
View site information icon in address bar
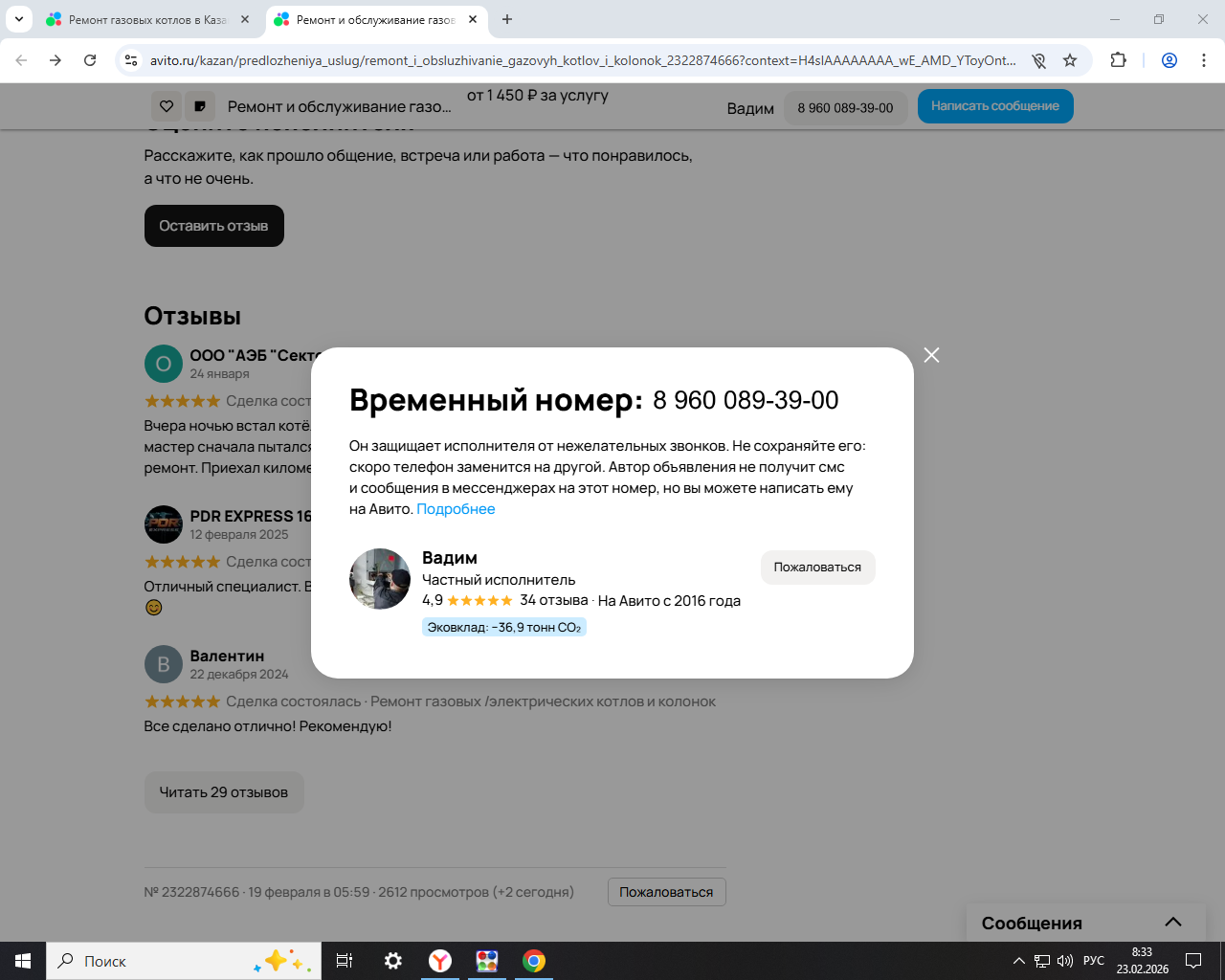click(132, 60)
